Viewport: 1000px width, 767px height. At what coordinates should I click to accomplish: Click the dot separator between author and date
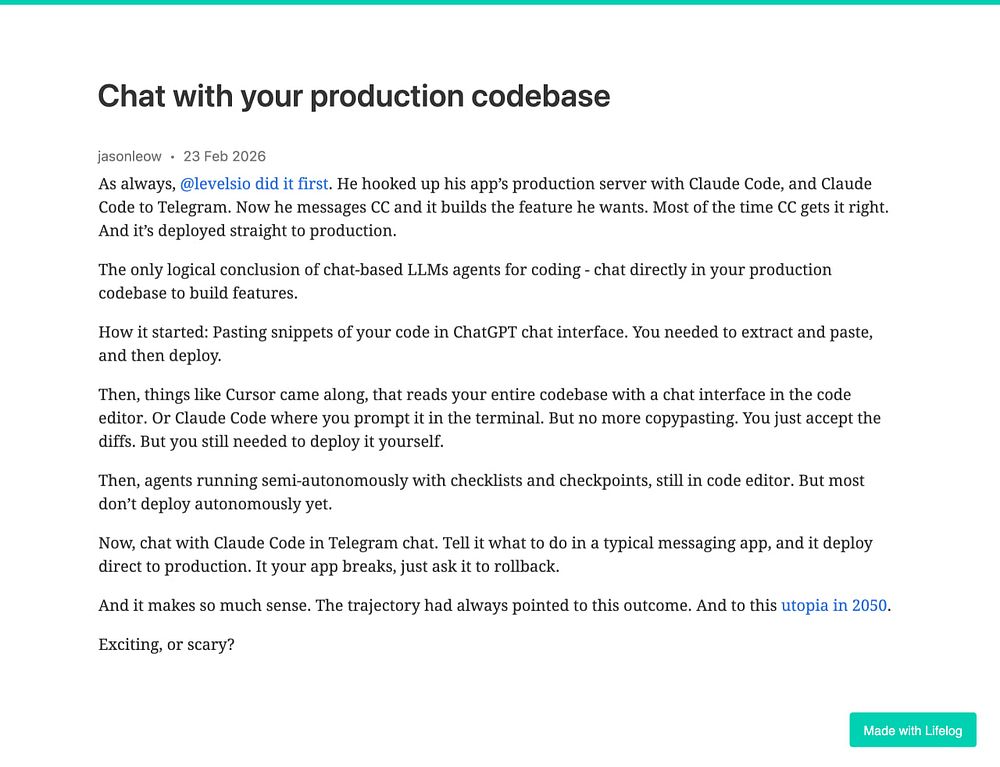tap(172, 157)
